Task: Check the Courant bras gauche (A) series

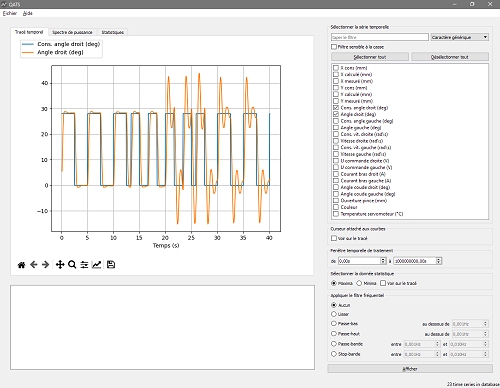Action: click(x=336, y=181)
